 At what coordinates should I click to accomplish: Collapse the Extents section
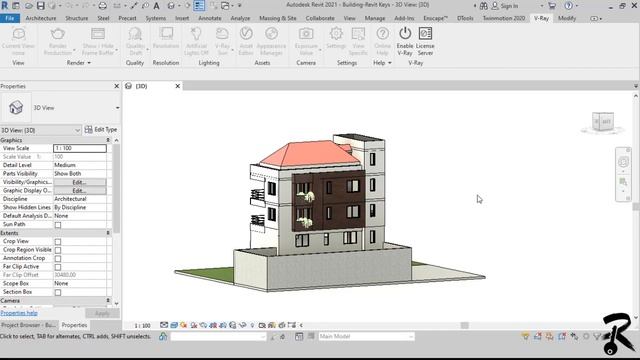(108, 233)
